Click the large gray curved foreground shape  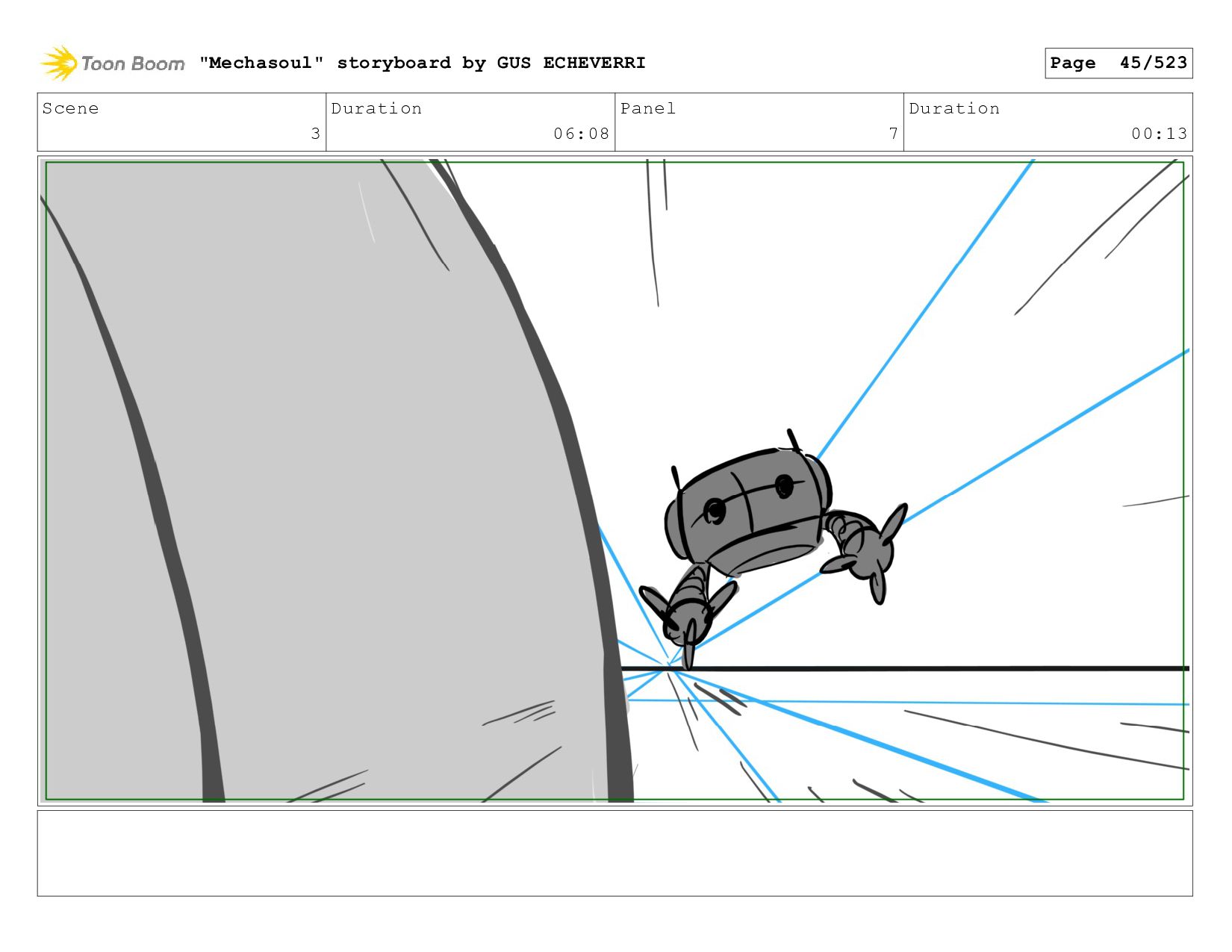coord(336,482)
